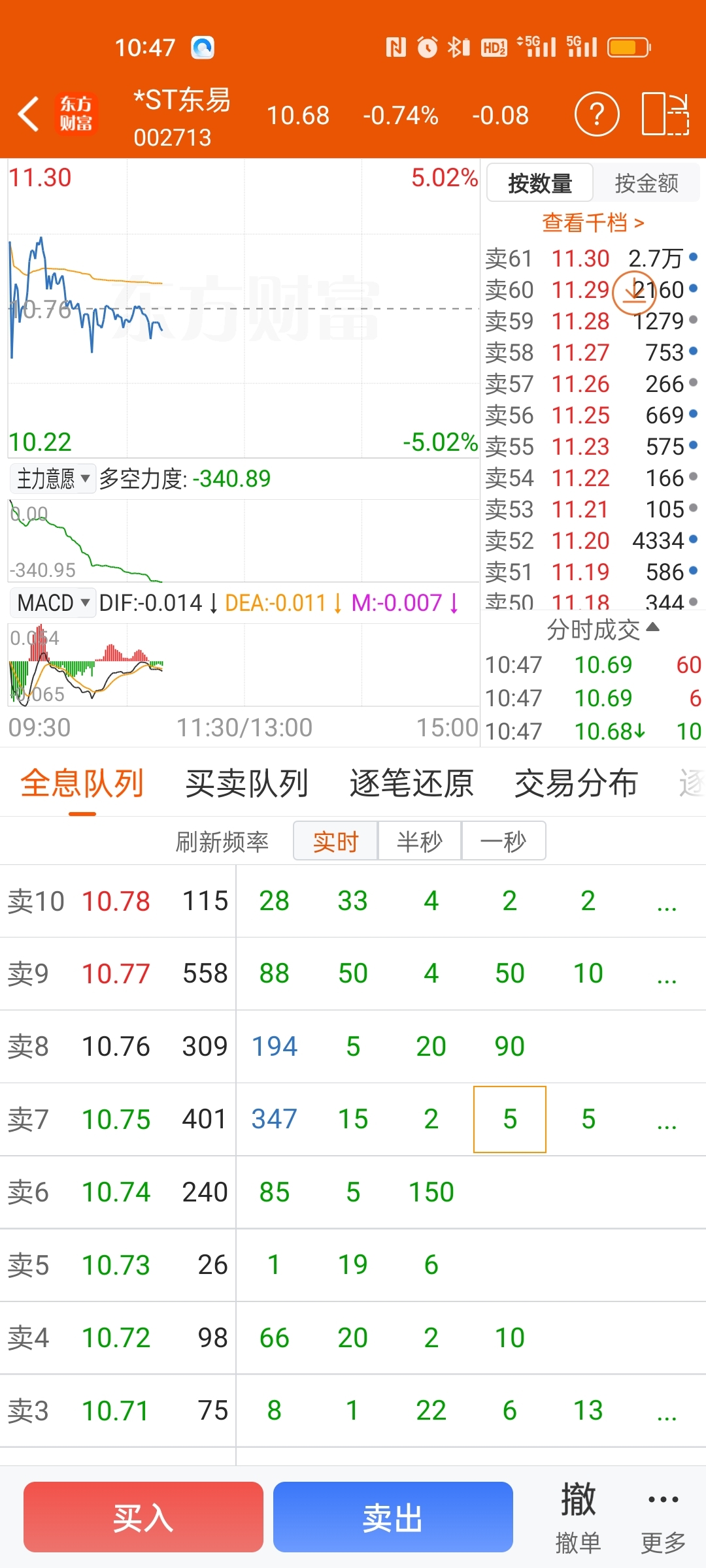Image resolution: width=706 pixels, height=1568 pixels.
Task: Open 查看千档 link
Action: pyautogui.click(x=593, y=223)
